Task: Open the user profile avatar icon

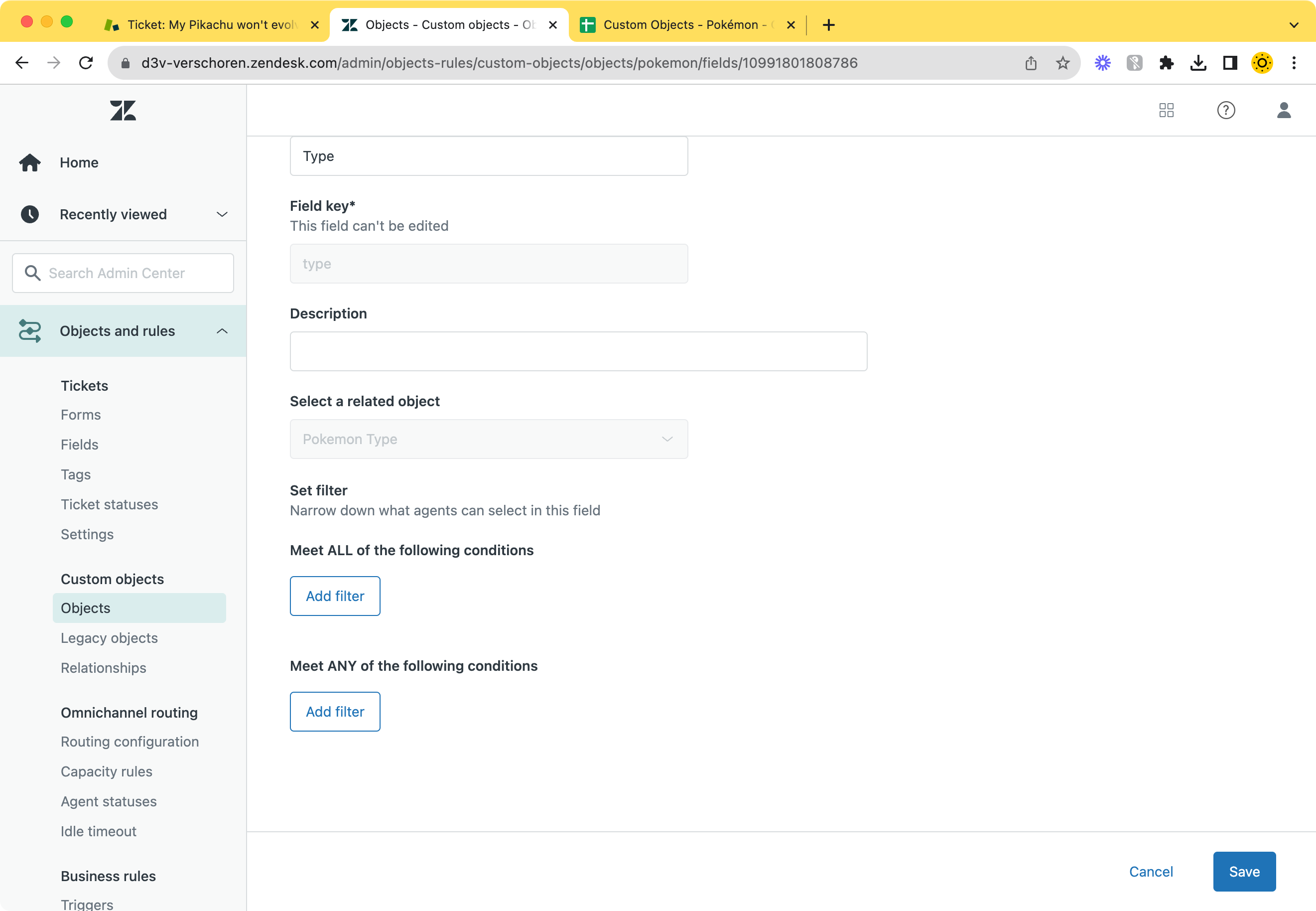Action: (1284, 110)
